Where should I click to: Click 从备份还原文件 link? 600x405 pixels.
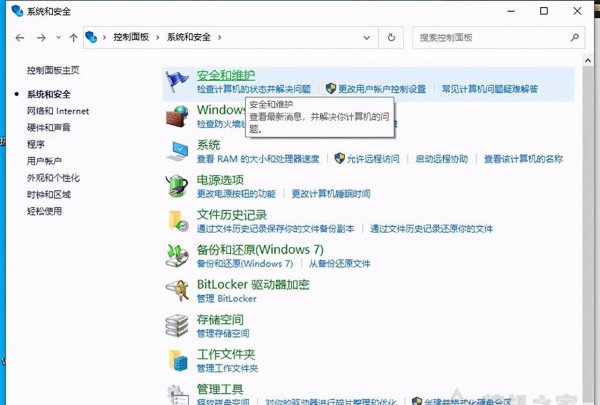click(339, 264)
